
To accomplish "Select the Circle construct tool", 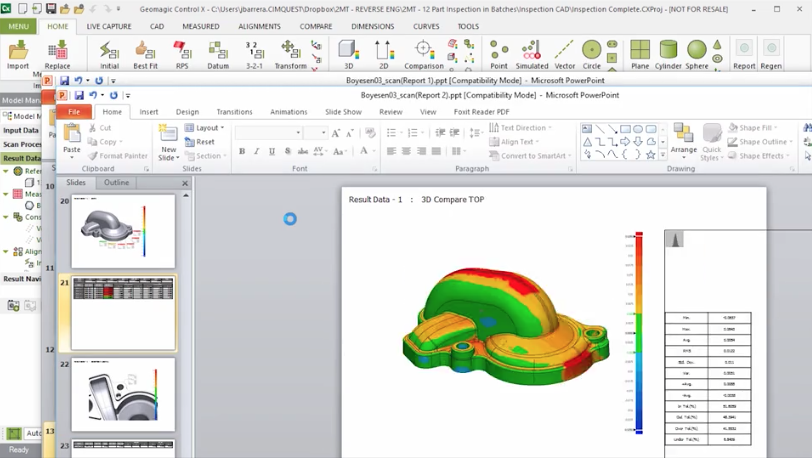I will [x=591, y=54].
